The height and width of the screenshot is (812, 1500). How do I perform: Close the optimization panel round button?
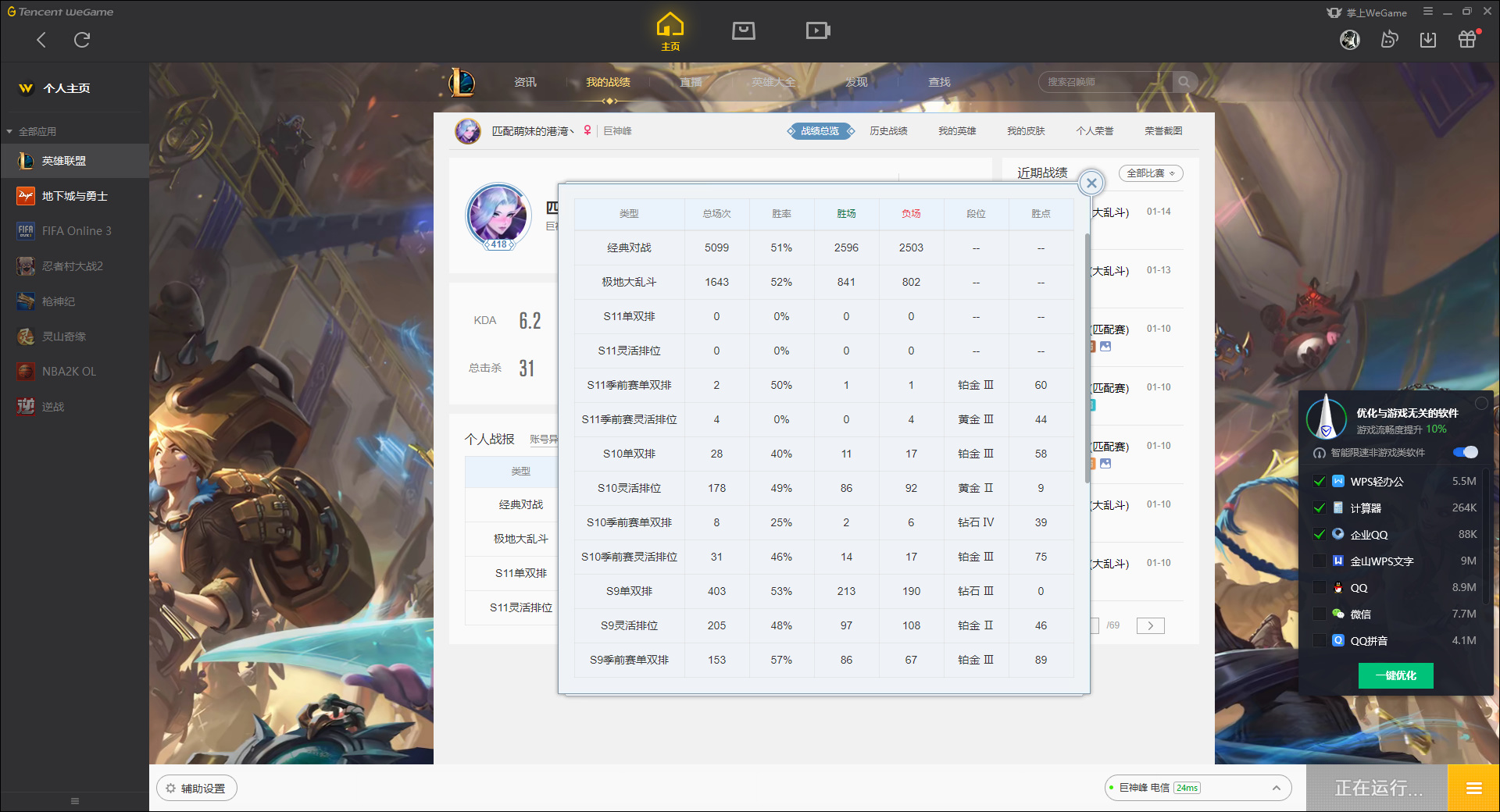pos(1481,404)
